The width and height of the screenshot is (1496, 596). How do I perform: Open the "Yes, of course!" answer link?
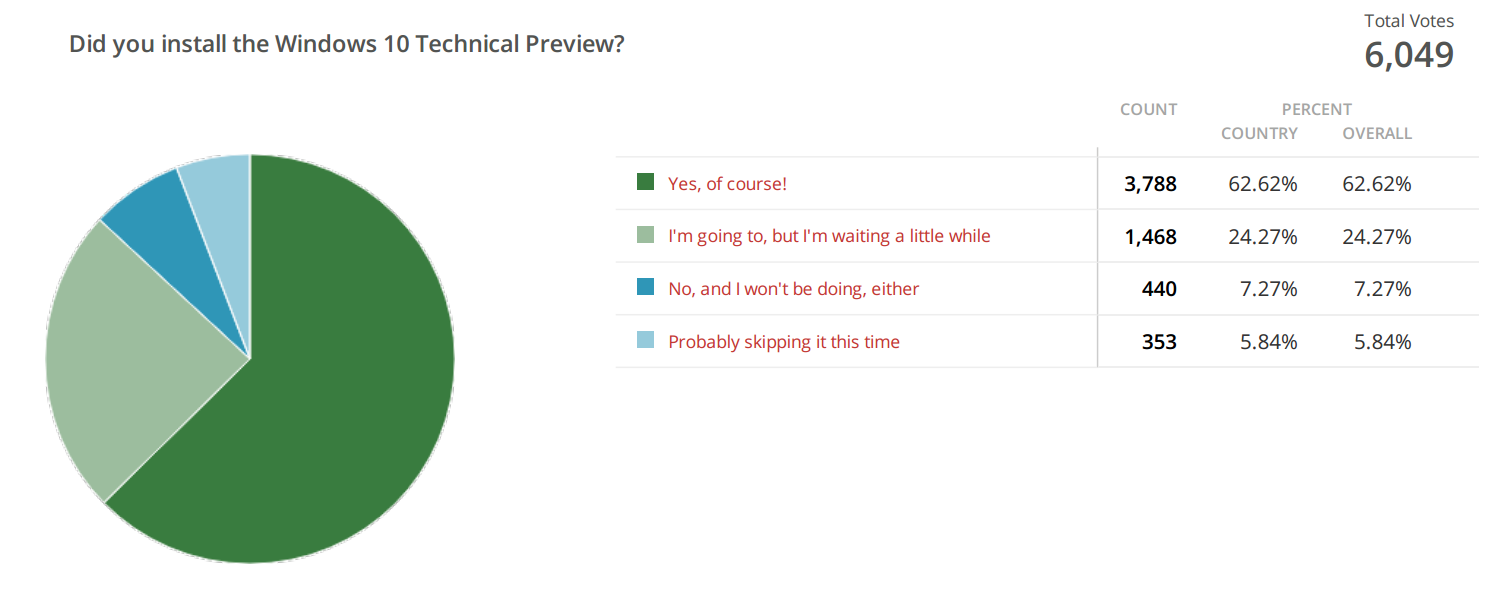pos(727,184)
